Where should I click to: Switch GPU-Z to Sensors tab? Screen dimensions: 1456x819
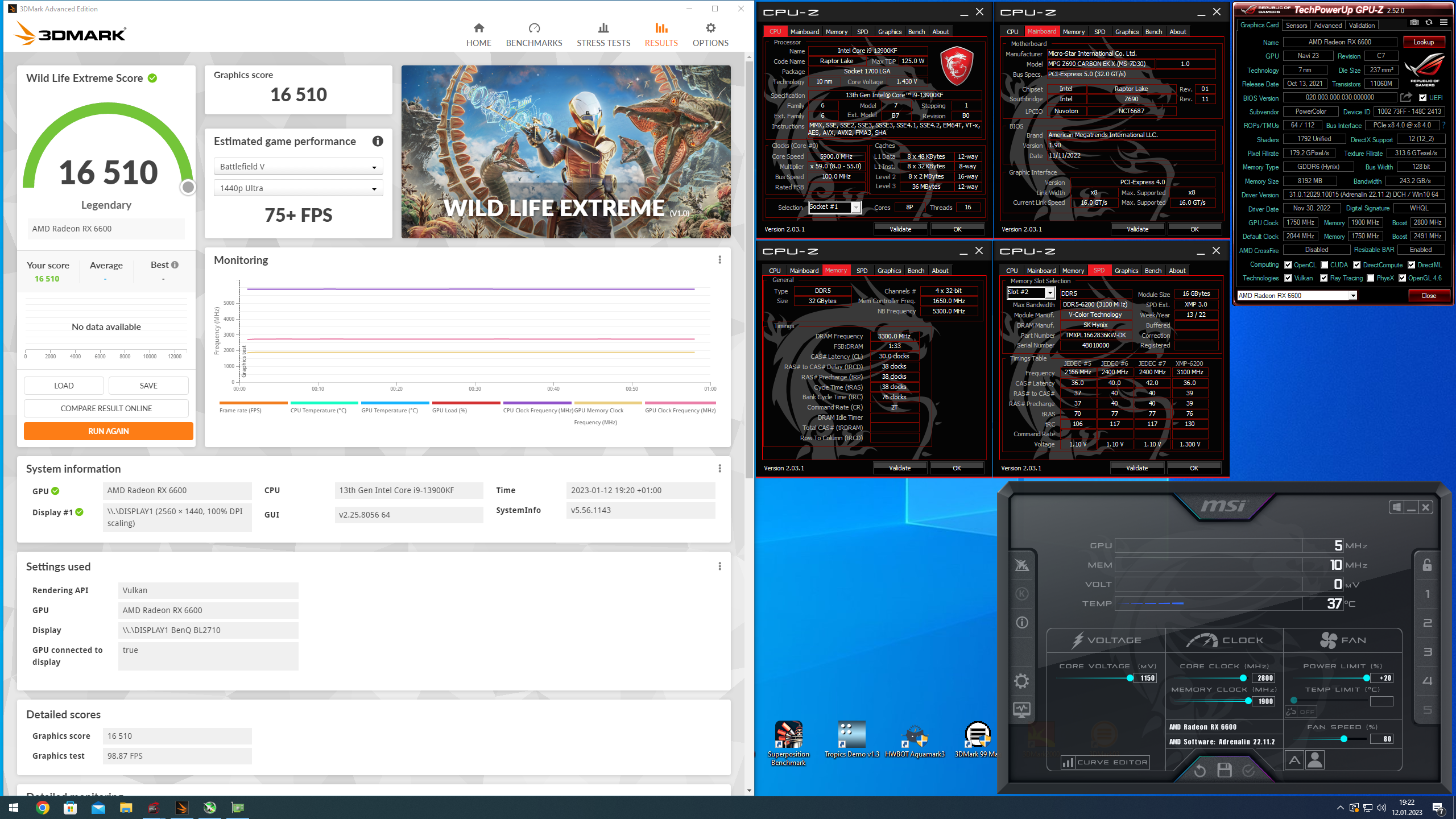click(x=1296, y=26)
